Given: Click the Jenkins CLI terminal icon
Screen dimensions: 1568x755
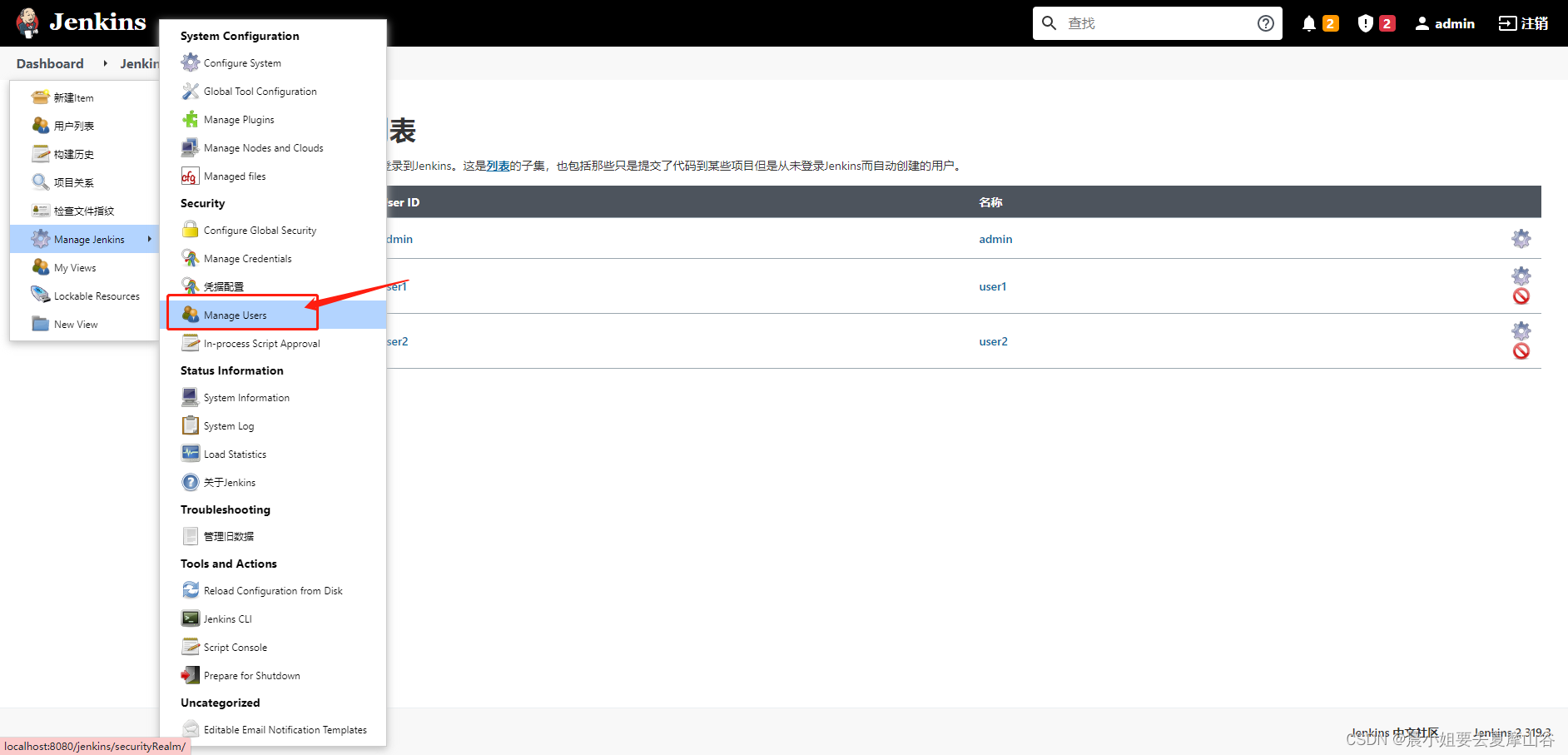Looking at the screenshot, I should (191, 618).
